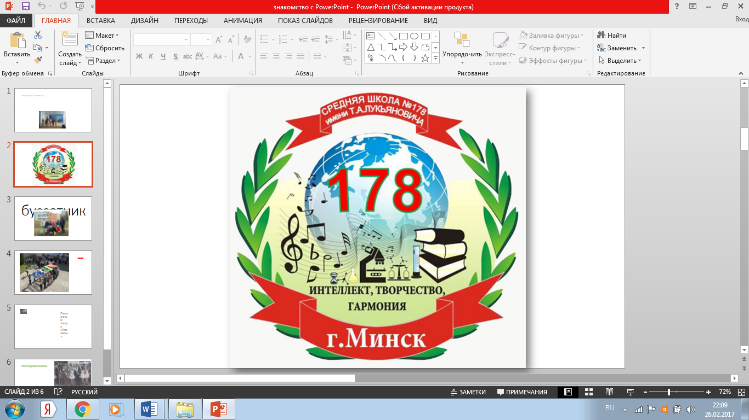Open the Раздел section dropdown
749x420 pixels.
click(x=103, y=61)
